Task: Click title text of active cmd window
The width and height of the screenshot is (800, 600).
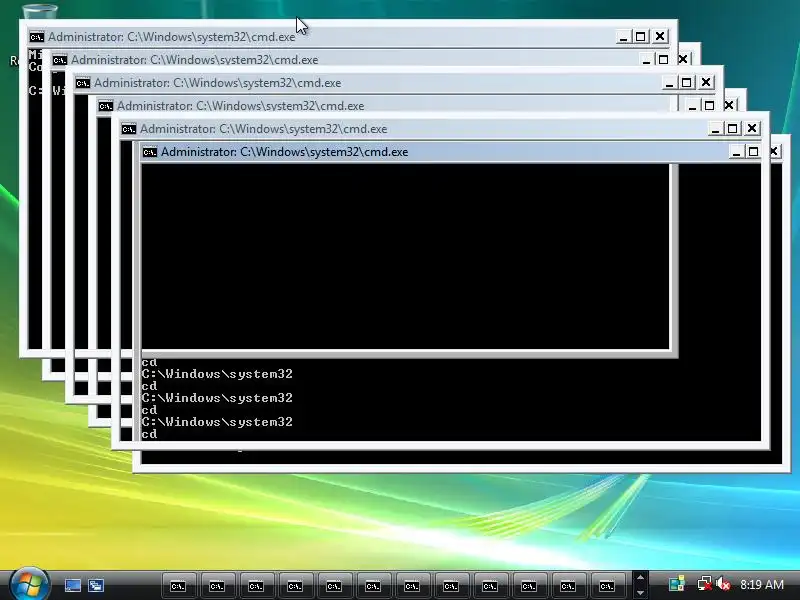Action: pos(284,152)
